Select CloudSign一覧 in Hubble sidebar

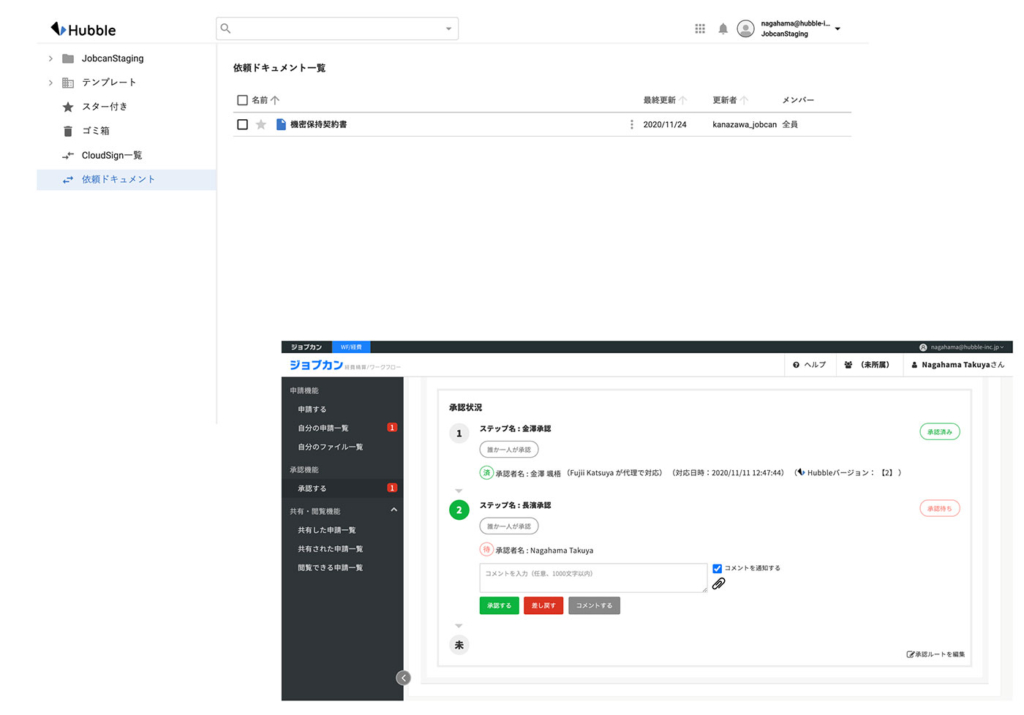coord(112,155)
